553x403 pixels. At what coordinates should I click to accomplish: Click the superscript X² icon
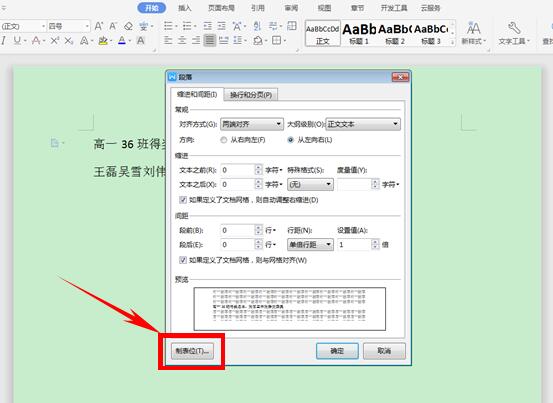[55, 41]
